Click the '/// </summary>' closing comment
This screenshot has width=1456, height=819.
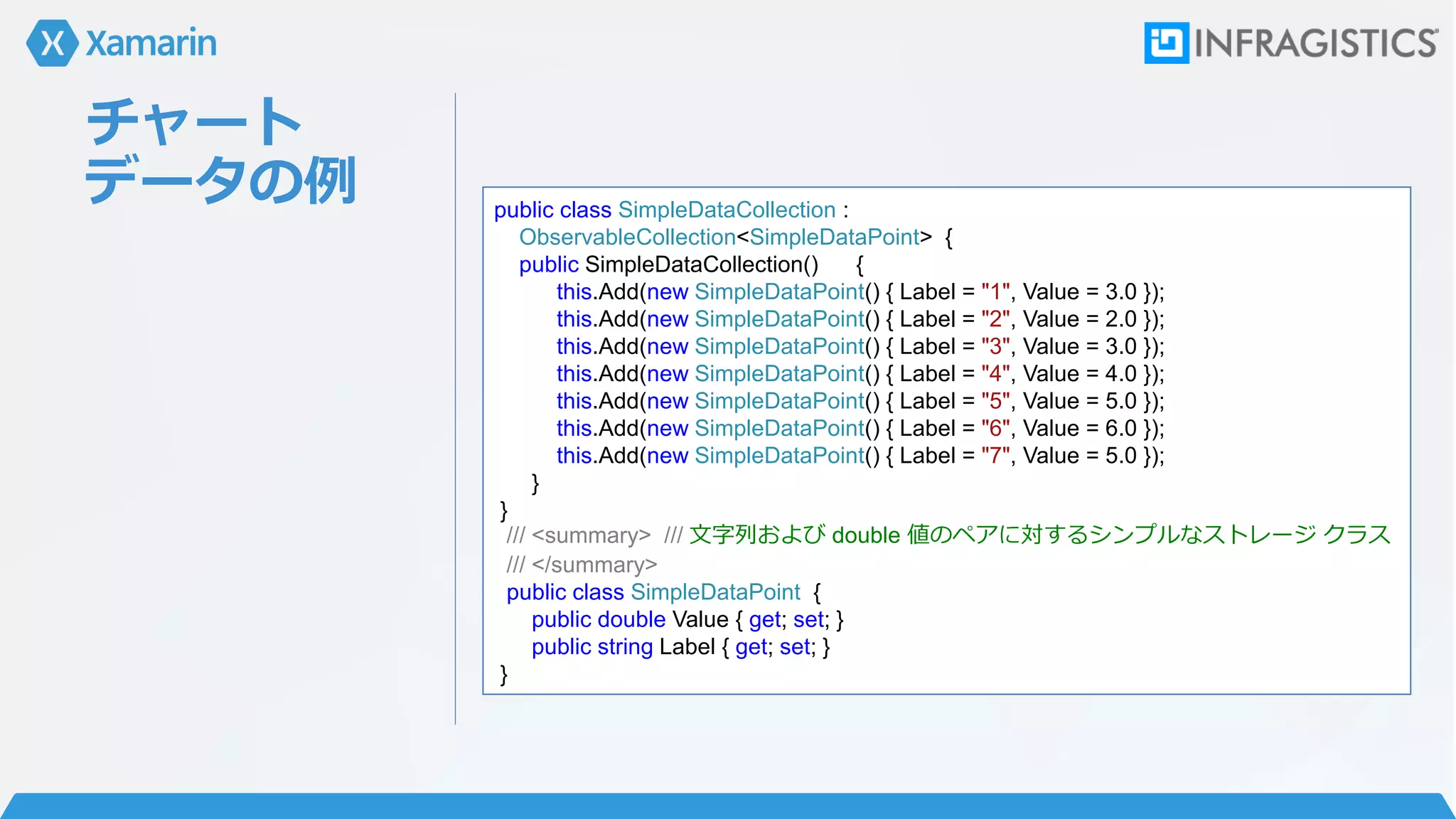582,564
